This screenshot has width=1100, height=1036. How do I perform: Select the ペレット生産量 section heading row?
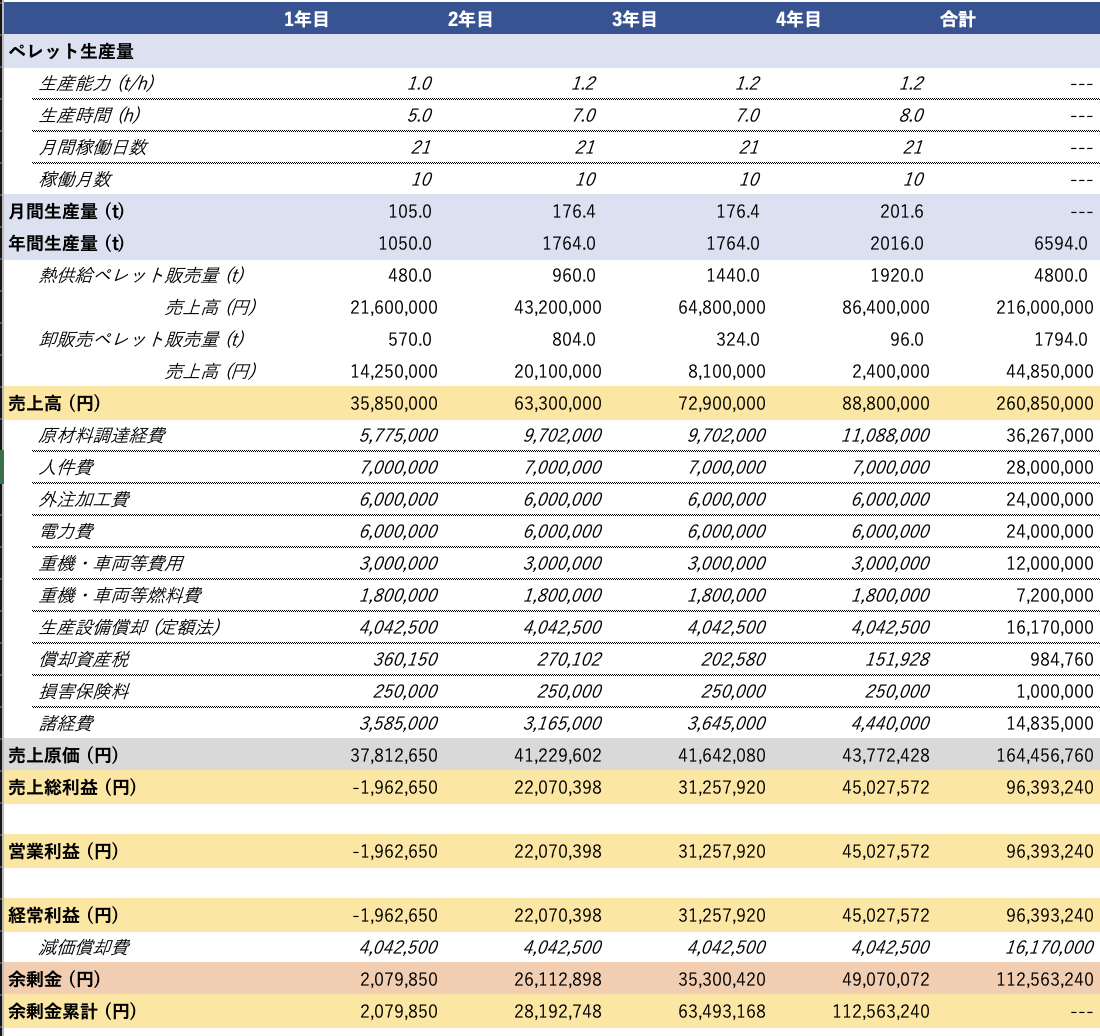71,51
